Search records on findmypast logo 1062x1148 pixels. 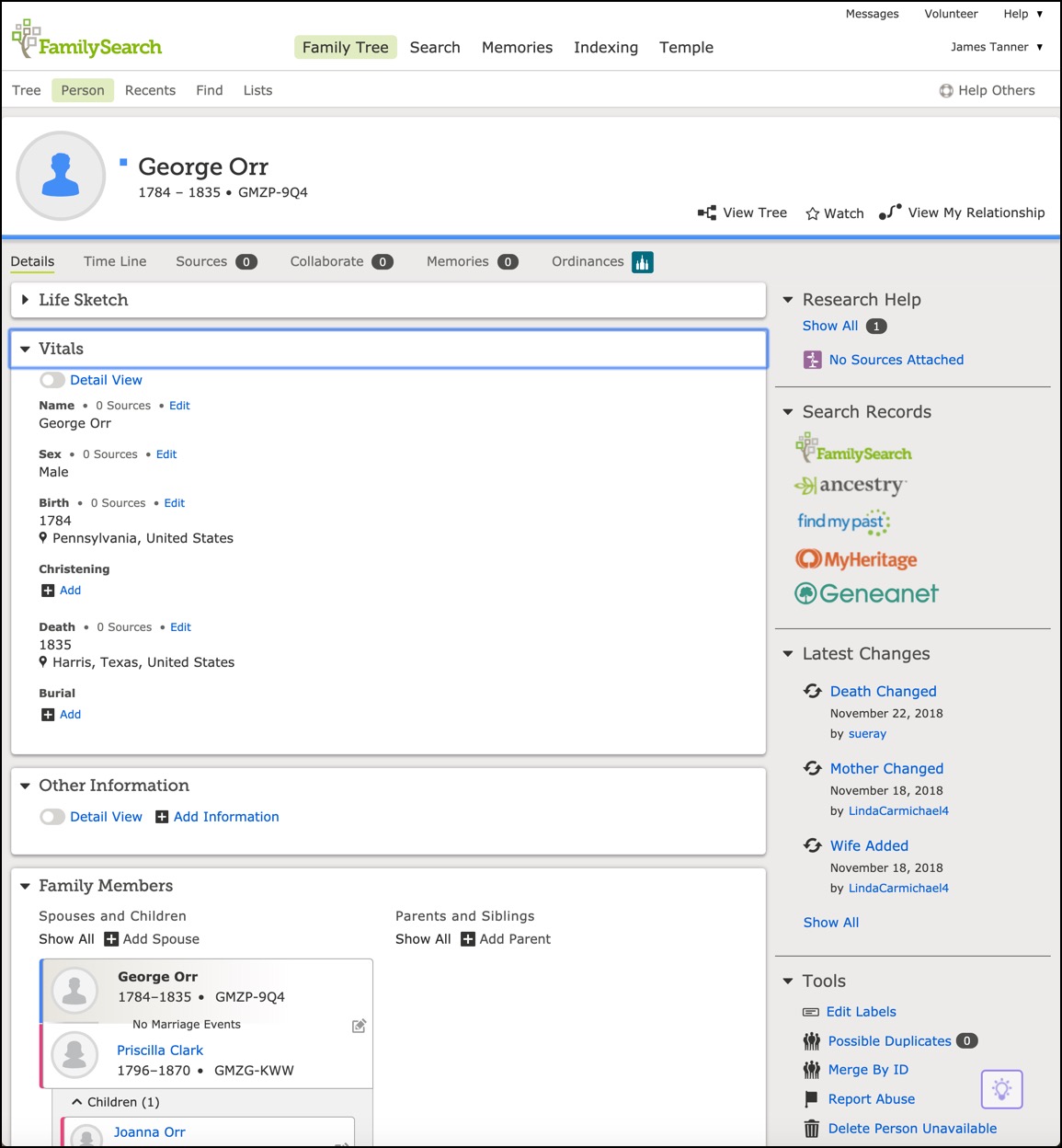843,522
